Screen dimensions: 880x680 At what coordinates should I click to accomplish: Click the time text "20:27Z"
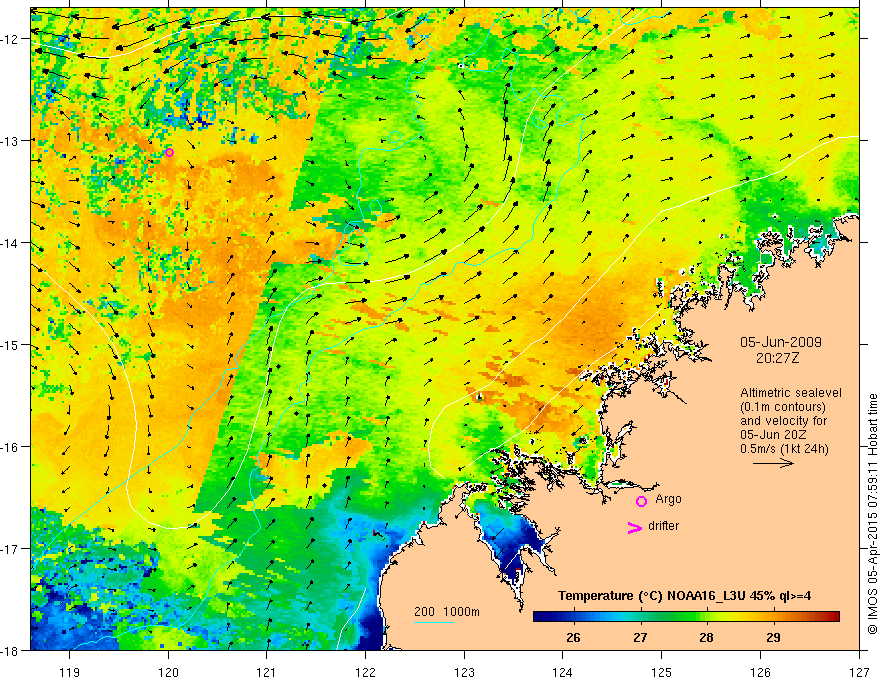click(777, 358)
